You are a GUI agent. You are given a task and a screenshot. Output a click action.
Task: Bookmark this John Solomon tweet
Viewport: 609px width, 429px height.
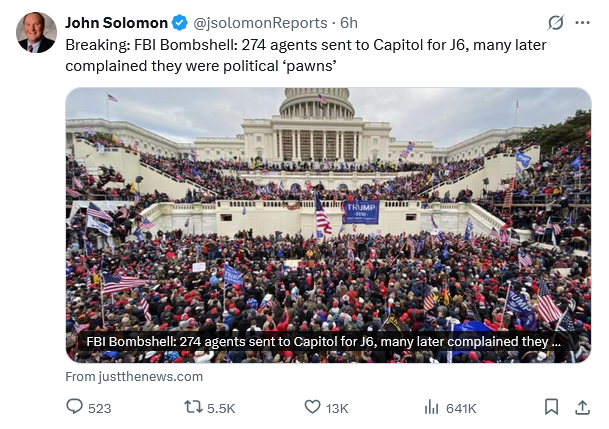coord(551,407)
